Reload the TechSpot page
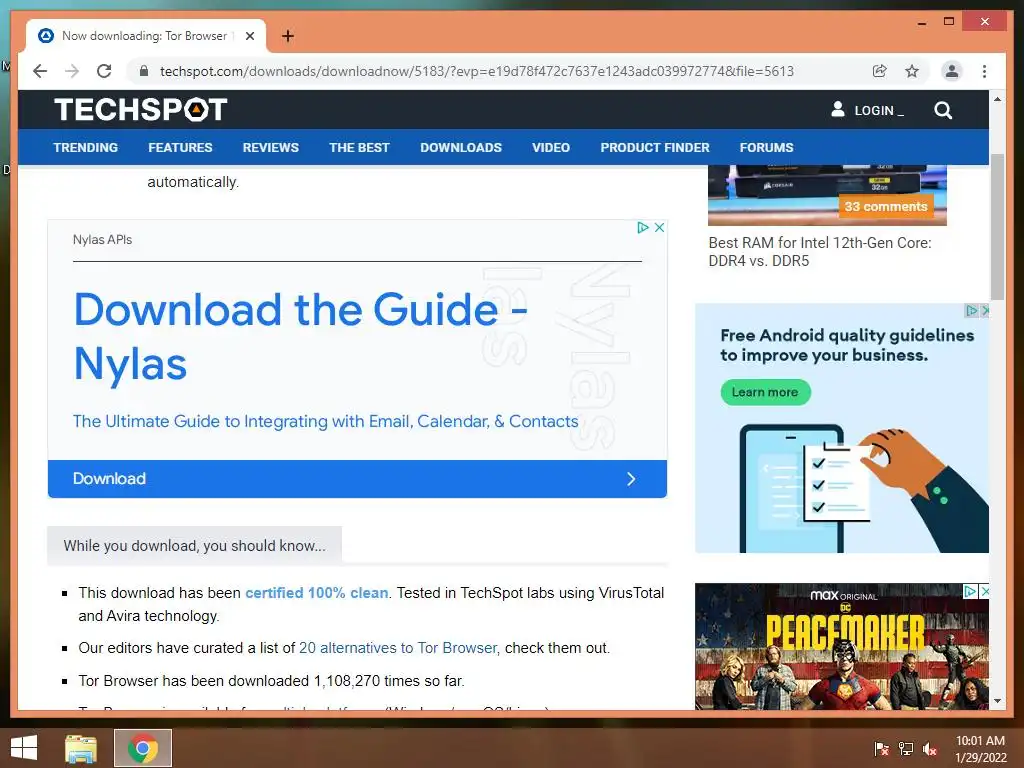1024x768 pixels. (x=104, y=71)
